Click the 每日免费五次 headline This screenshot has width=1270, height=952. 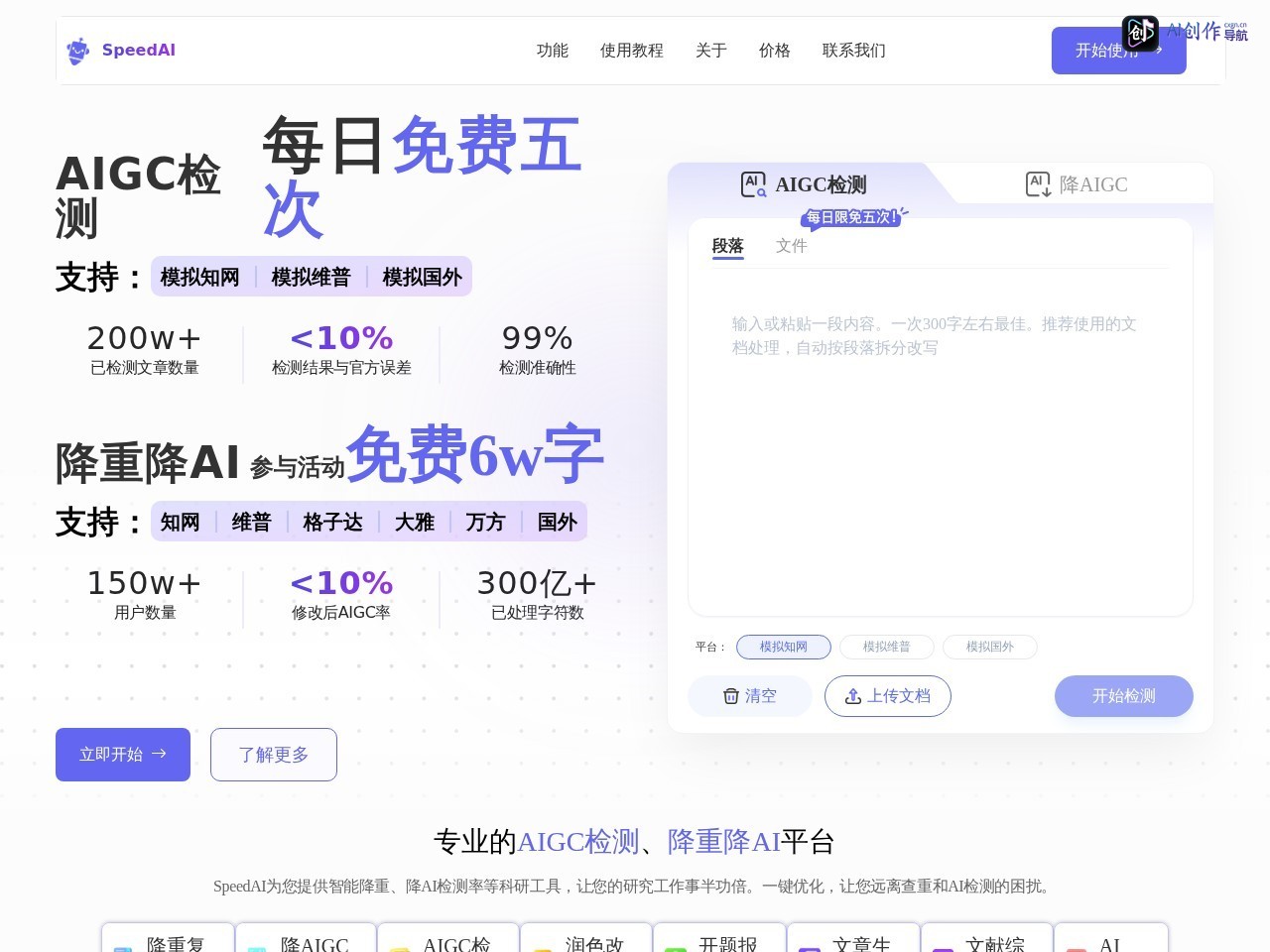point(422,177)
